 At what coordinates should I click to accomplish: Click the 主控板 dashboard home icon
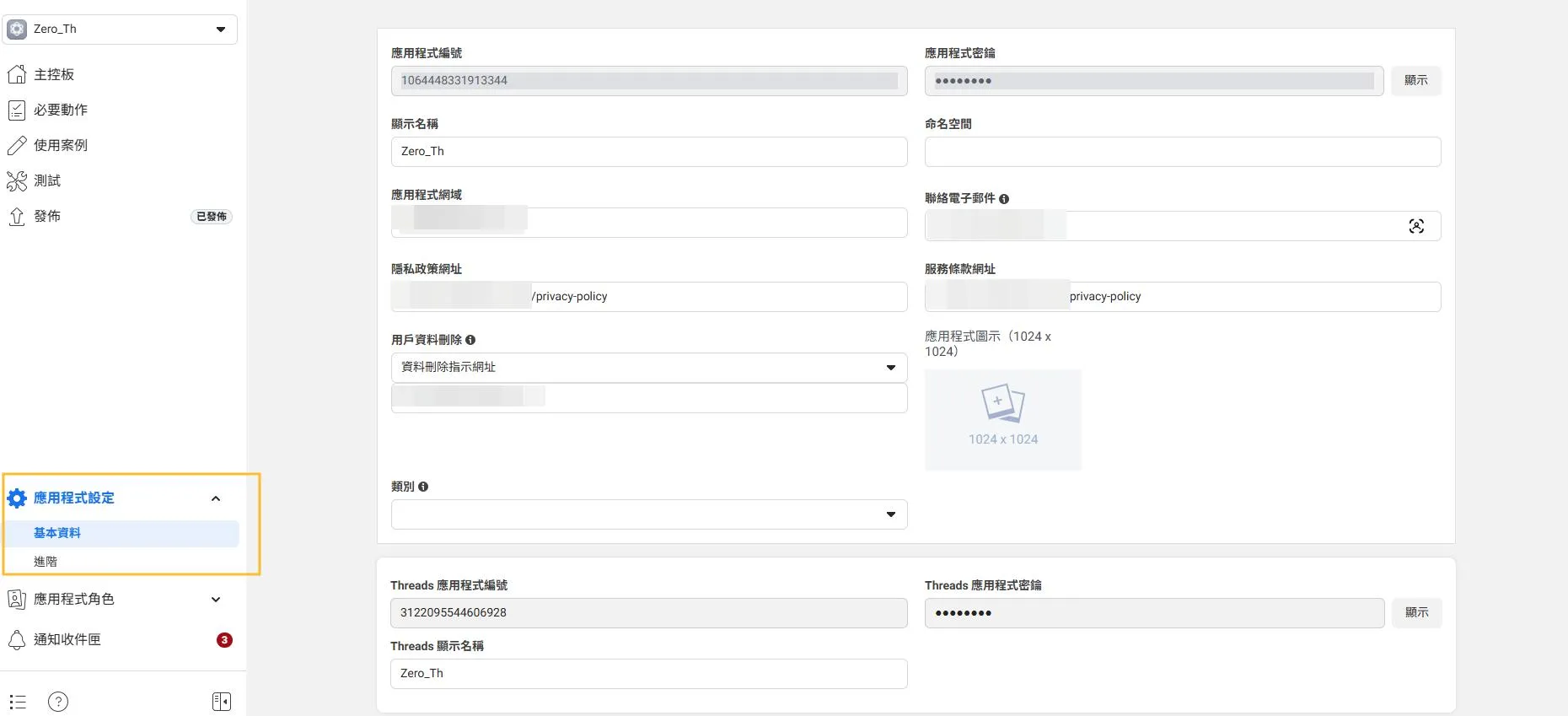click(17, 74)
